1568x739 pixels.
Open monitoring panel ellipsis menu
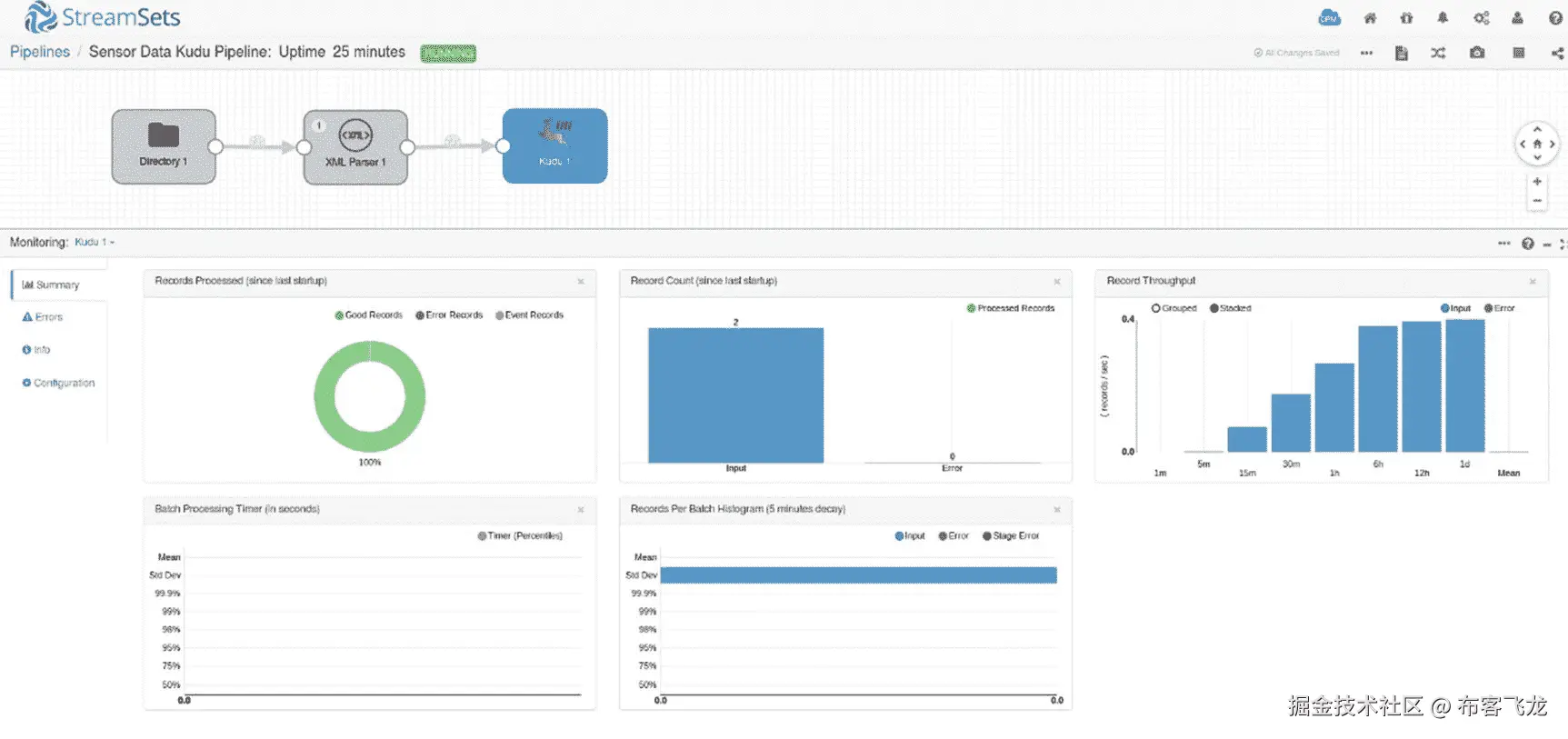1504,243
